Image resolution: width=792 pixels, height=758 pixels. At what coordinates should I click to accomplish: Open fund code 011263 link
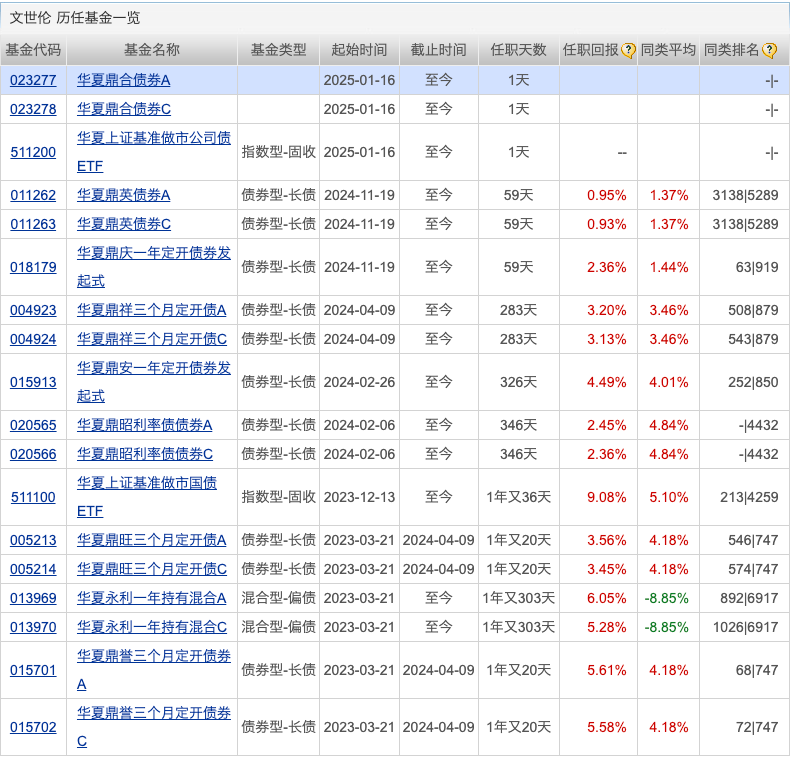coord(33,224)
